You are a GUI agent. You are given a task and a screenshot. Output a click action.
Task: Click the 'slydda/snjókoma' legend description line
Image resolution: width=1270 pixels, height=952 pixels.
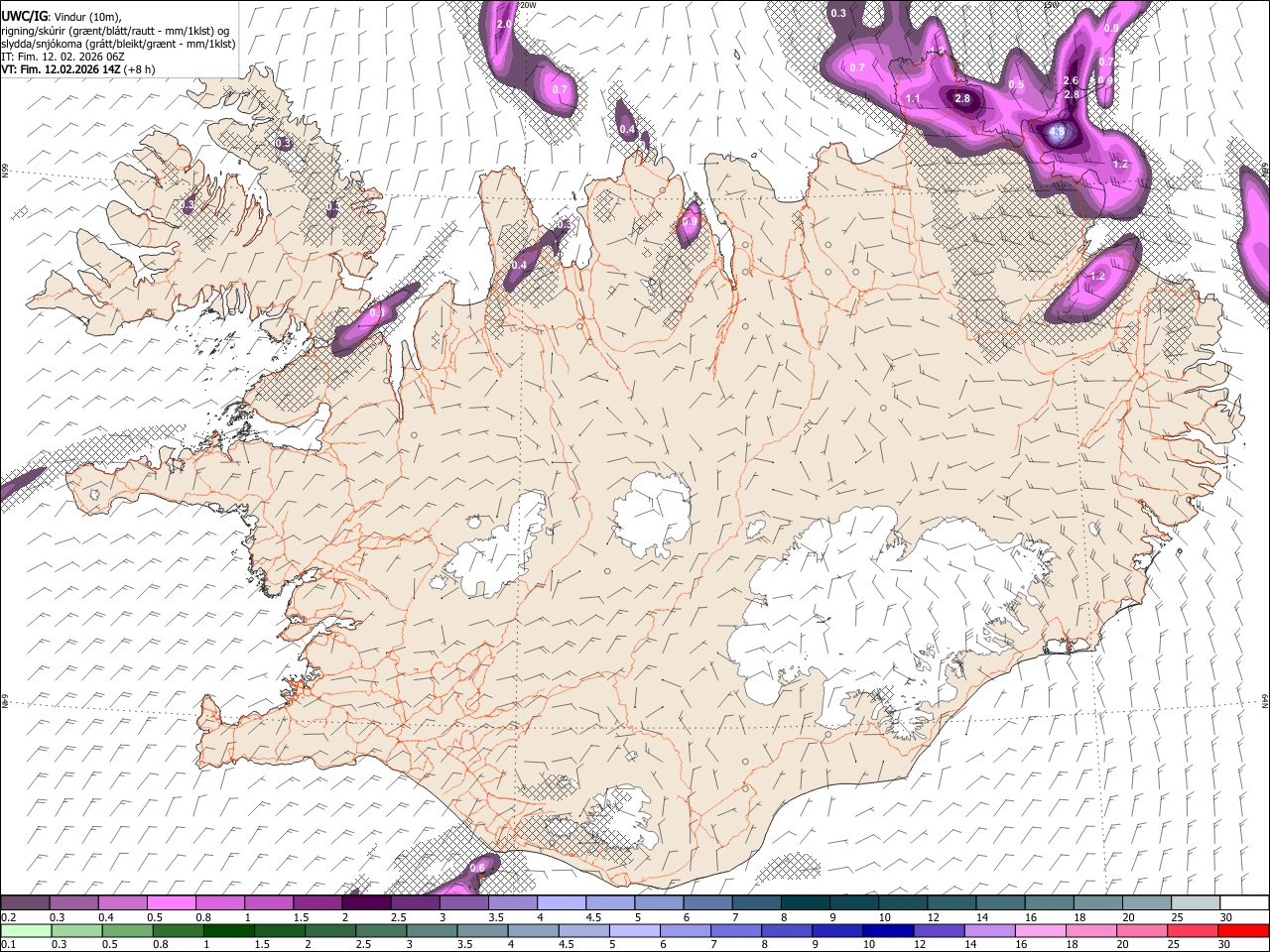pyautogui.click(x=118, y=43)
